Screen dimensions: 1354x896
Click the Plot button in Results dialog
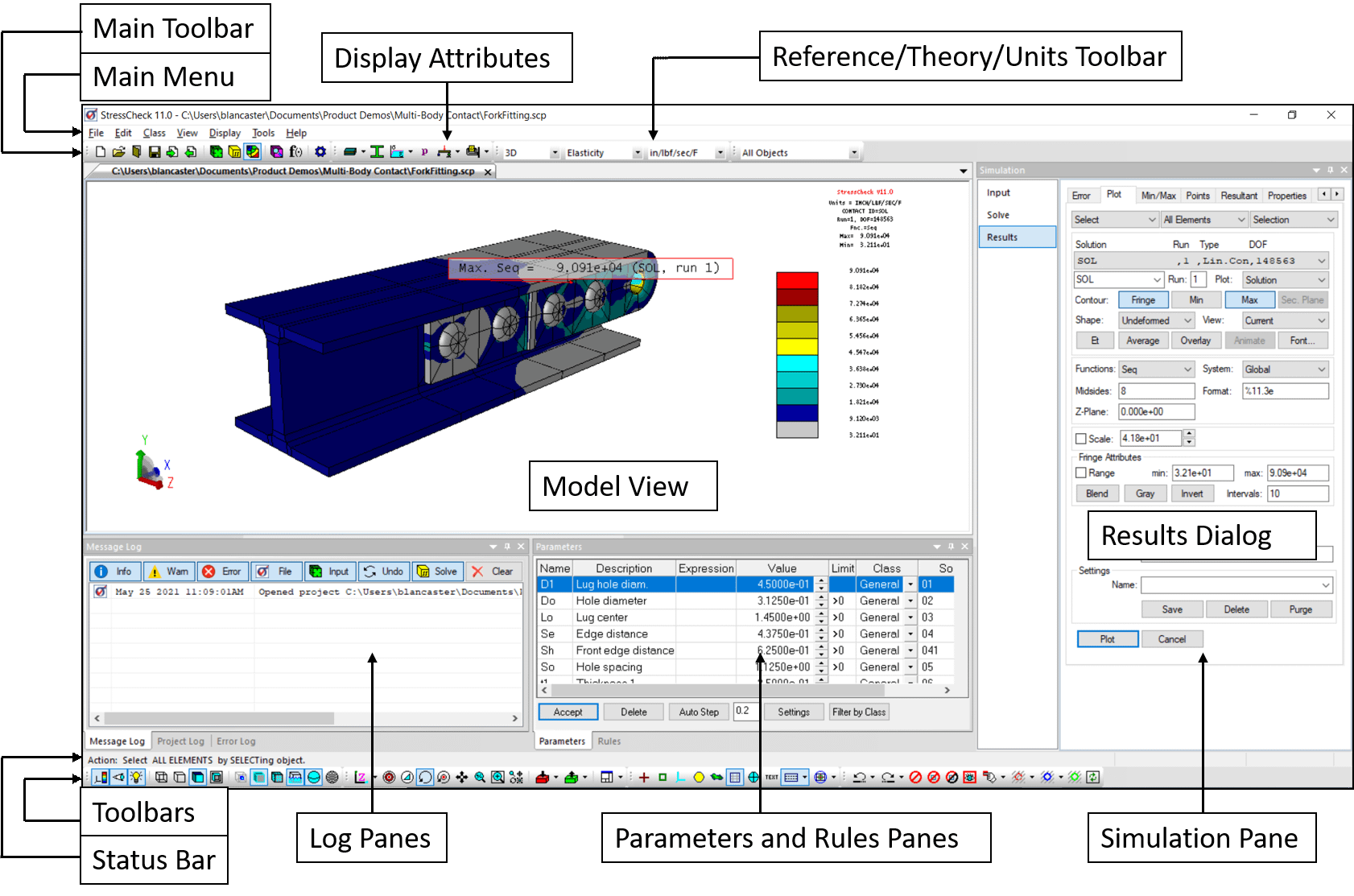point(1107,638)
